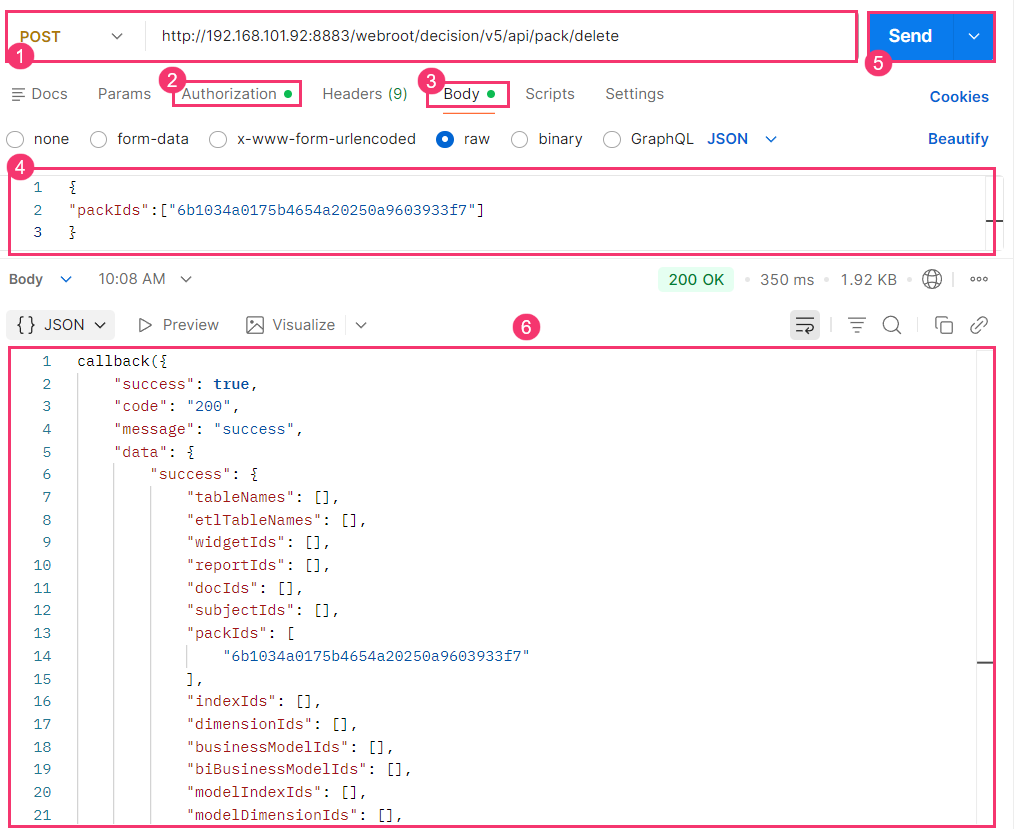Viewport: 1021px width, 829px height.
Task: Click the Docs list icon
Action: coord(18,94)
